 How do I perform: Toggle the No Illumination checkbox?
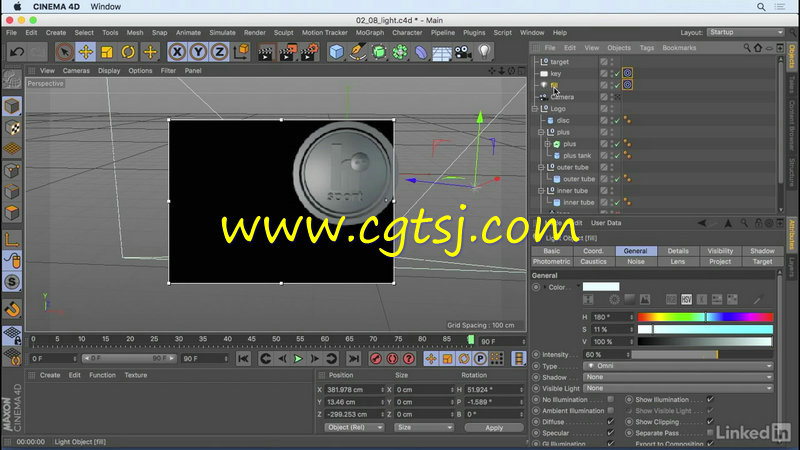click(611, 399)
